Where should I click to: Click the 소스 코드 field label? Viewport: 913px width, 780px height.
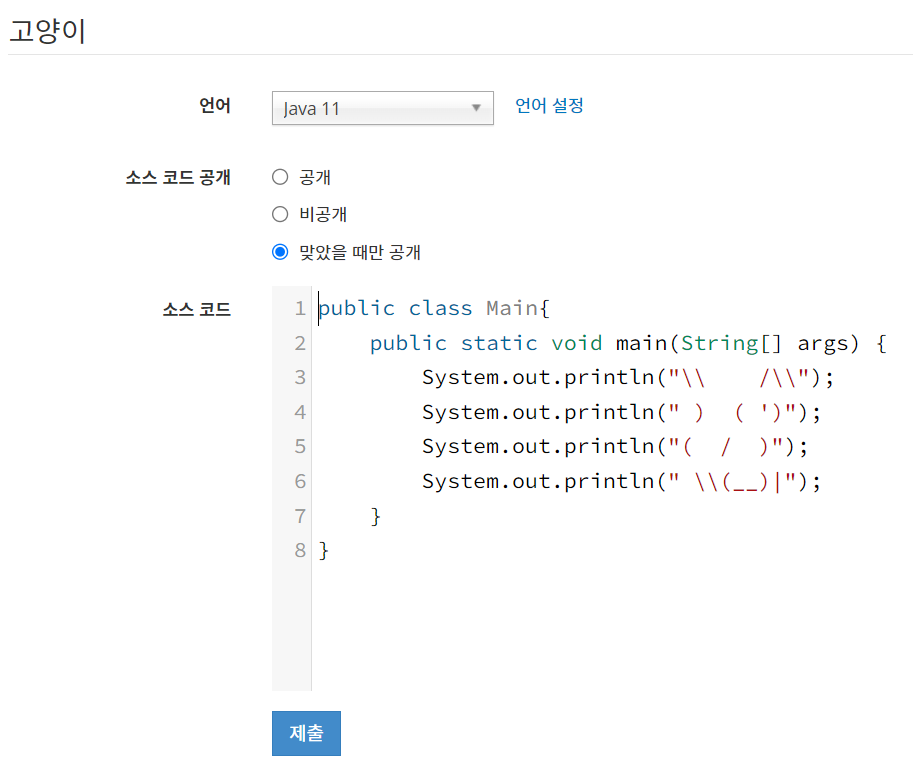pos(197,309)
